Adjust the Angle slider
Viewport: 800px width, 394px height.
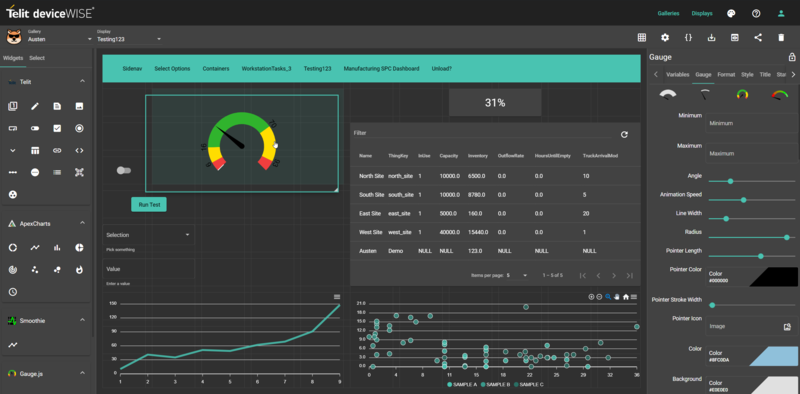(x=752, y=181)
